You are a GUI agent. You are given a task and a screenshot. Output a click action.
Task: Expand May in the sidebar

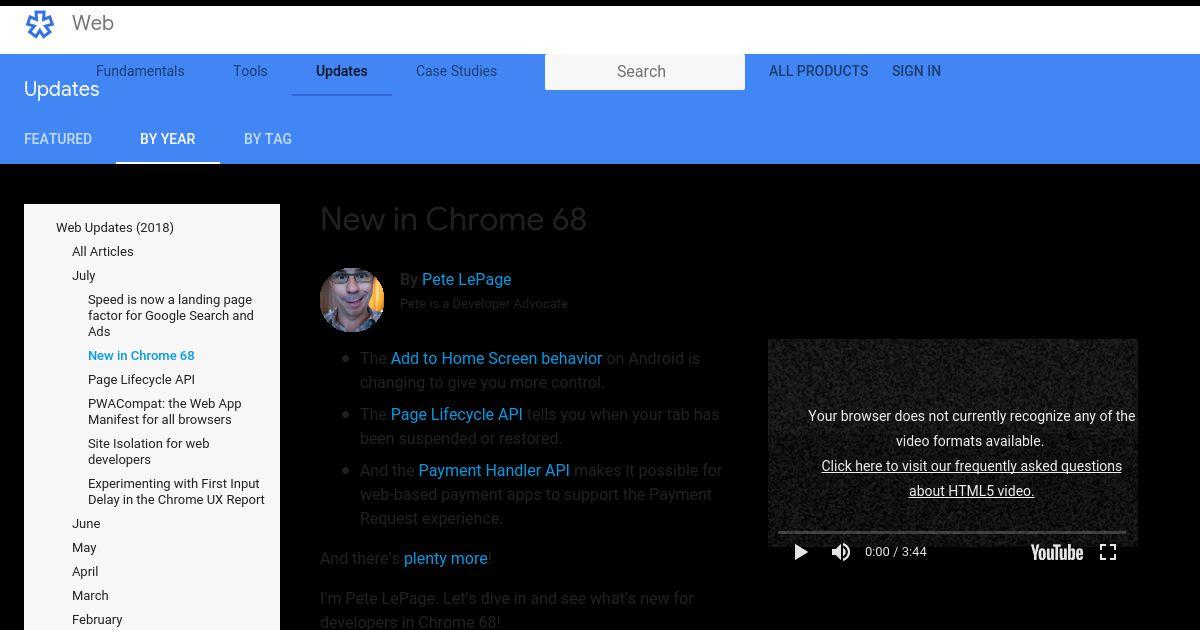[x=84, y=547]
